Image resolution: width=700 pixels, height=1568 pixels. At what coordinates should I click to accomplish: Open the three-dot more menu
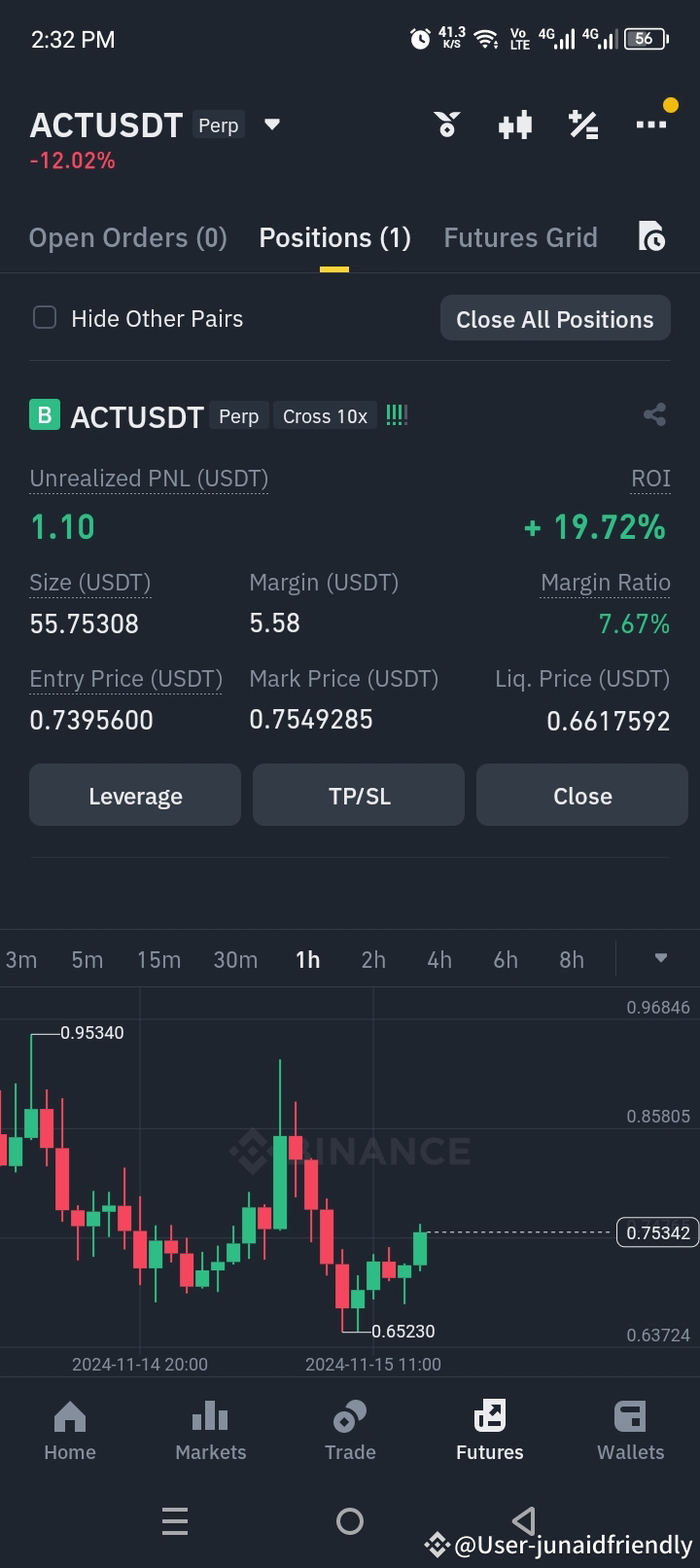tap(650, 125)
